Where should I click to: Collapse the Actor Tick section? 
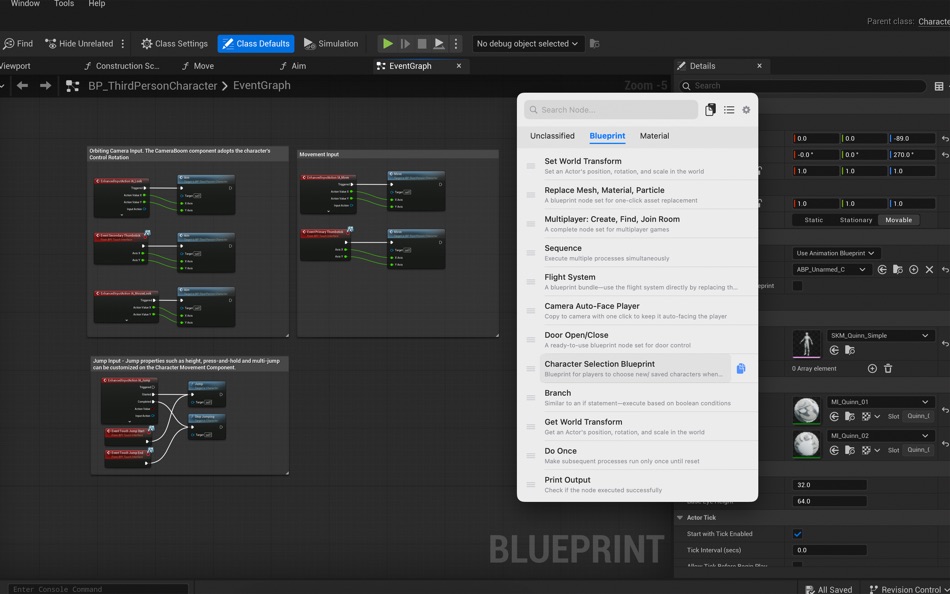point(681,518)
